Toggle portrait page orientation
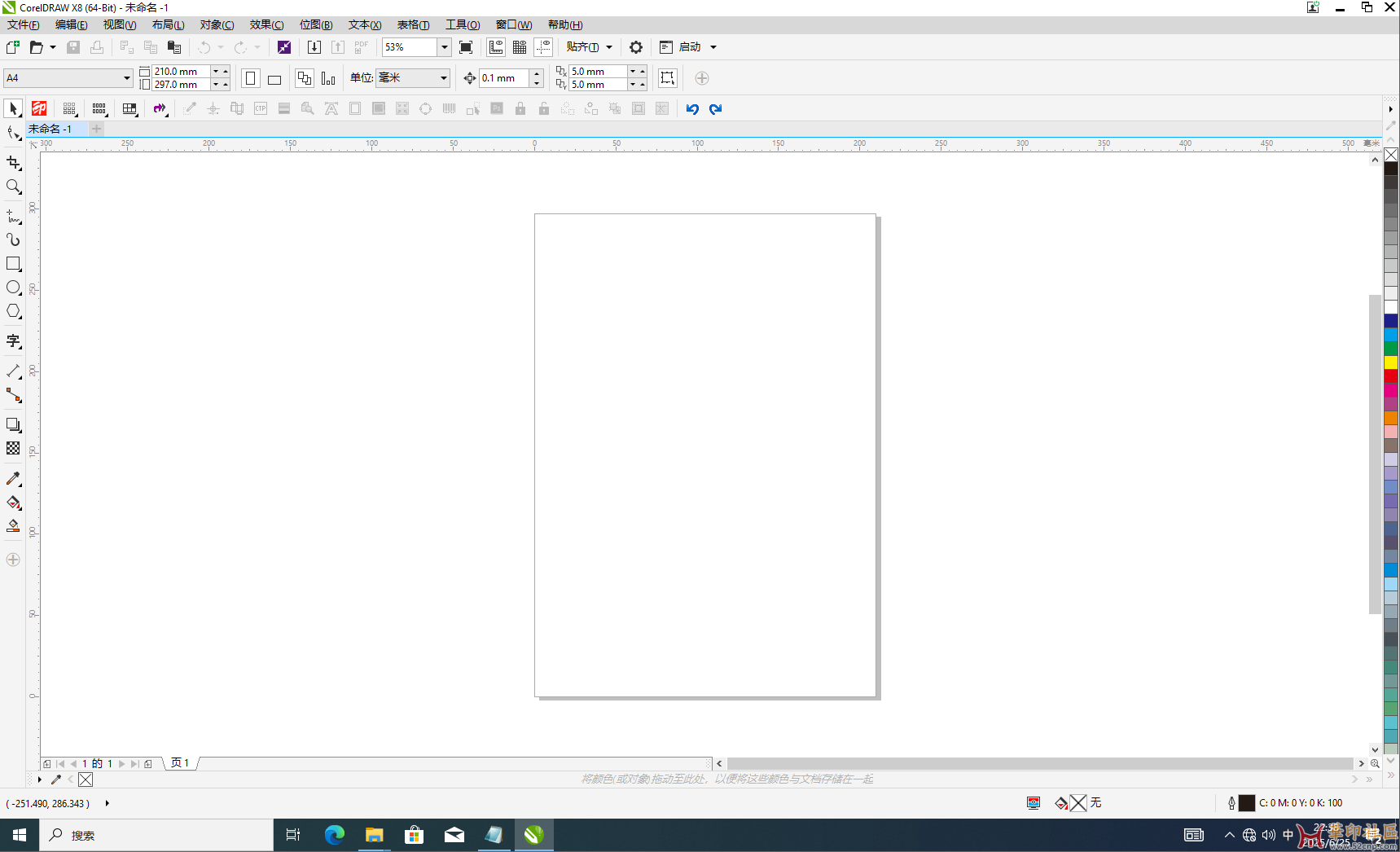 point(251,78)
